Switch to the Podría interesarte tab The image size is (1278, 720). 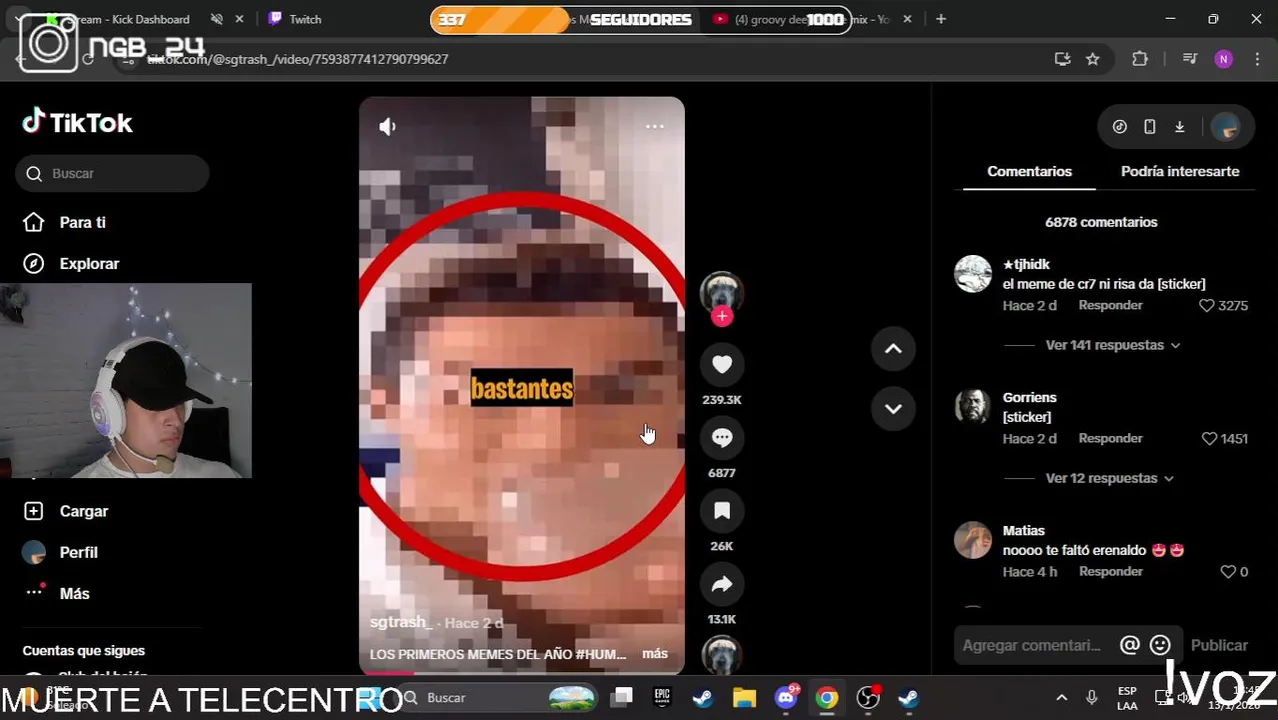[x=1180, y=171]
